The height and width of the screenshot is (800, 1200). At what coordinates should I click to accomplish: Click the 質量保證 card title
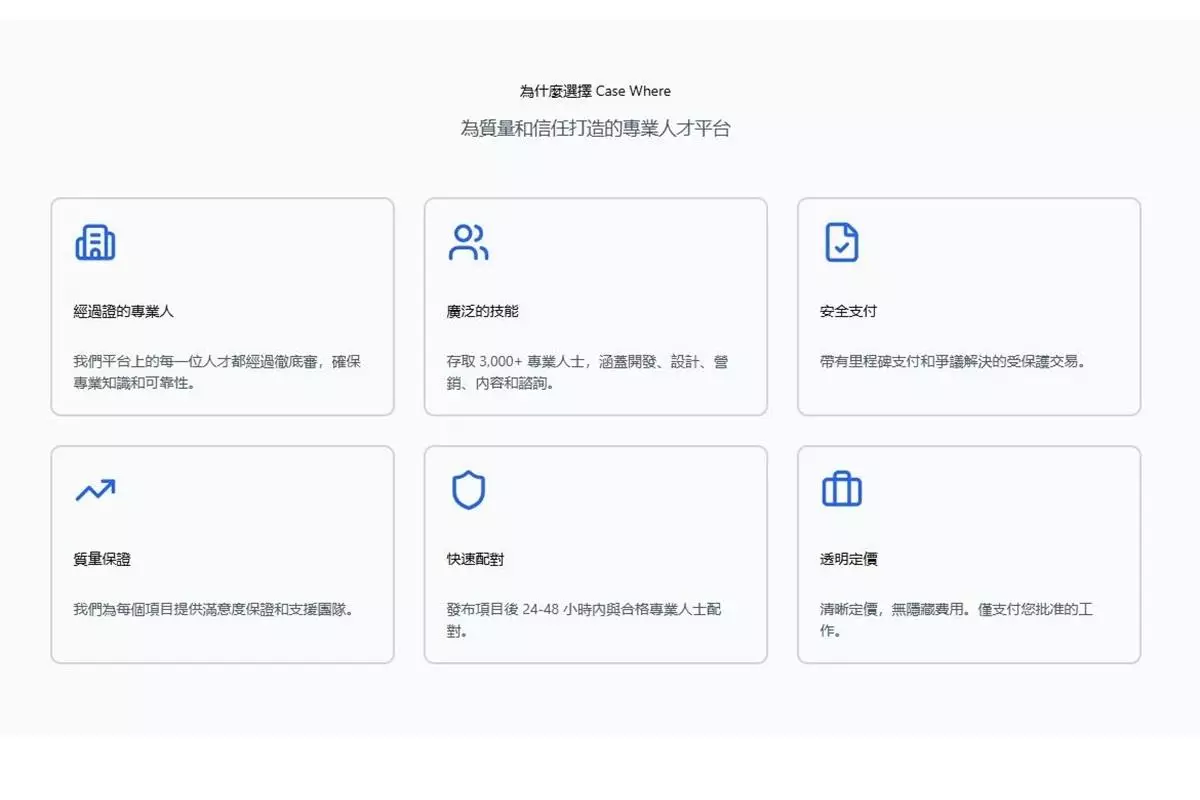click(102, 559)
